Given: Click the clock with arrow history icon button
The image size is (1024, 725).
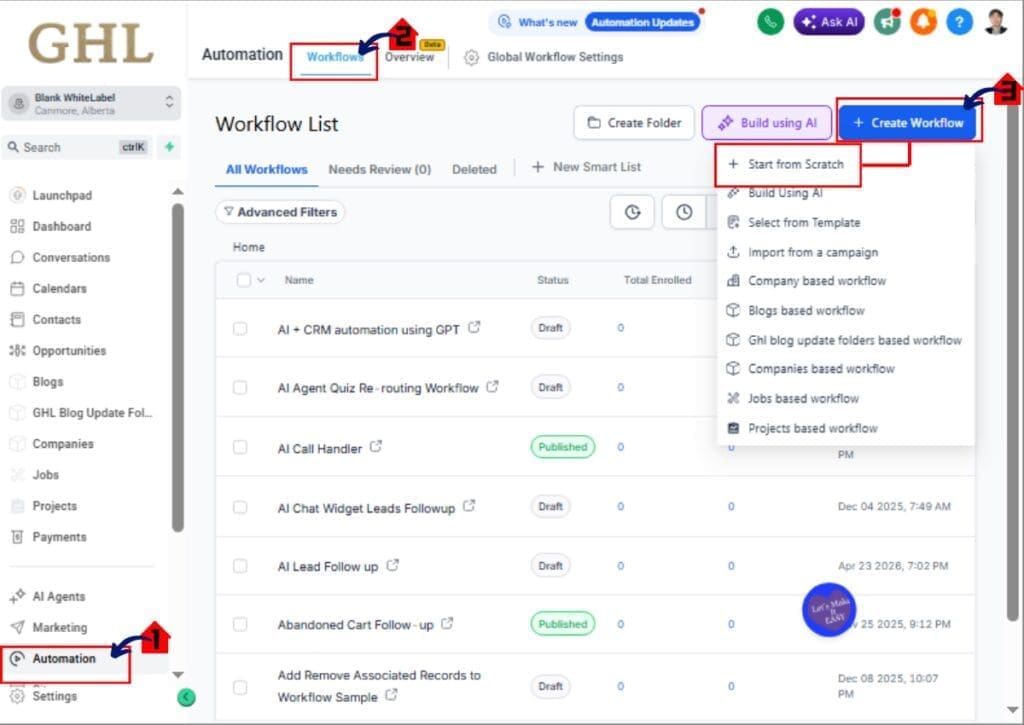Looking at the screenshot, I should [x=632, y=212].
